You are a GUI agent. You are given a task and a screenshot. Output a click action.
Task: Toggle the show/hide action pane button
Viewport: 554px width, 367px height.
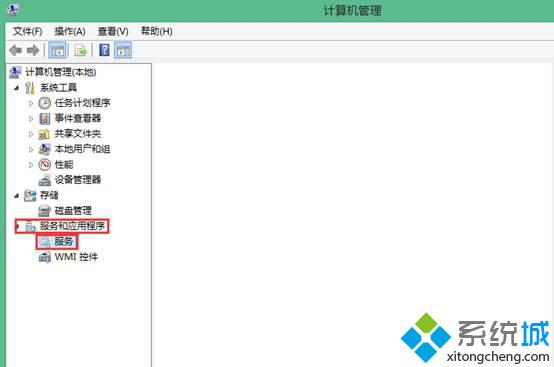pyautogui.click(x=123, y=51)
